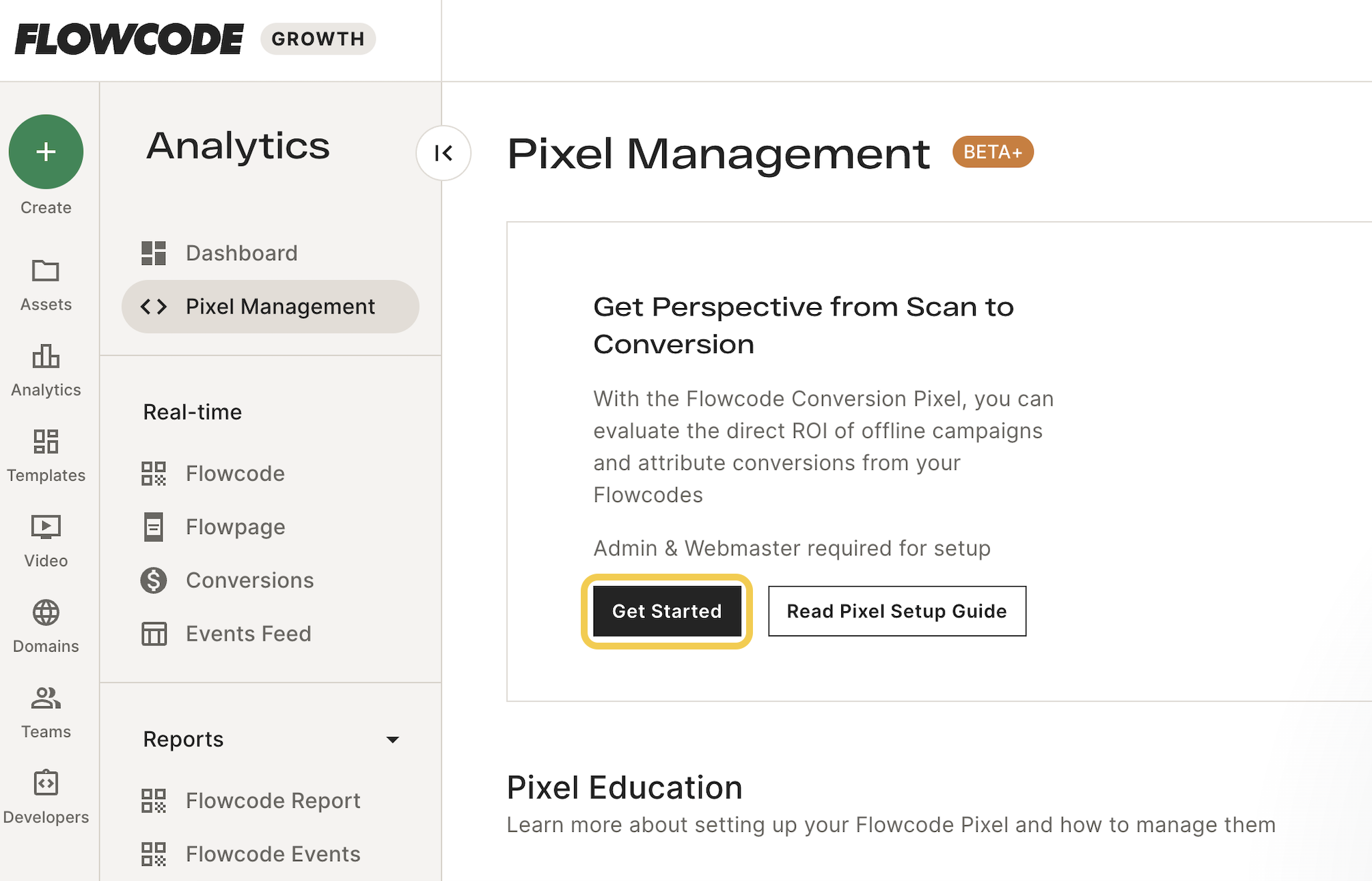Open the Templates icon in left rail
The height and width of the screenshot is (881, 1372).
tap(46, 442)
